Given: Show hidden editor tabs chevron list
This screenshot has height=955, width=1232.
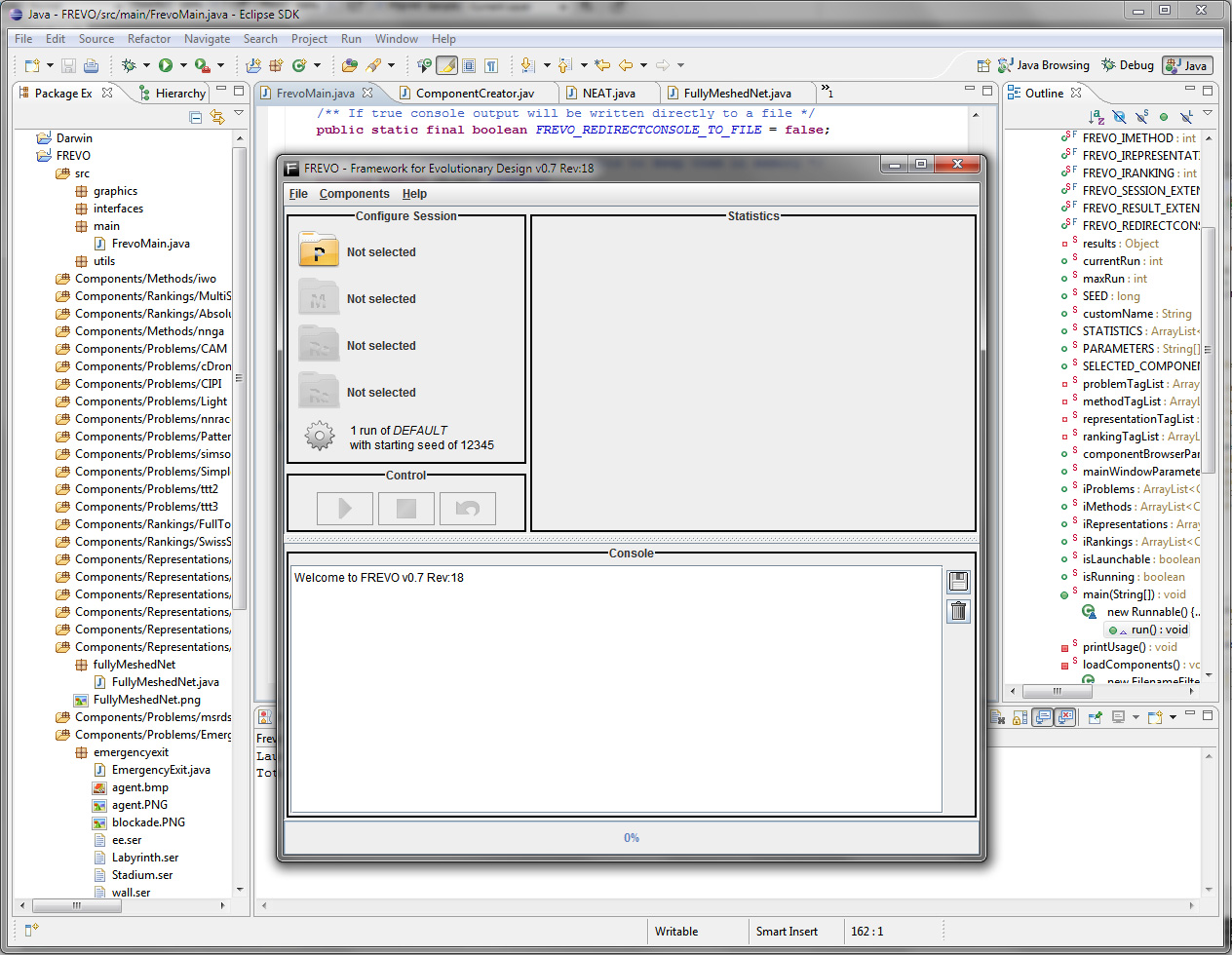Looking at the screenshot, I should click(x=827, y=92).
